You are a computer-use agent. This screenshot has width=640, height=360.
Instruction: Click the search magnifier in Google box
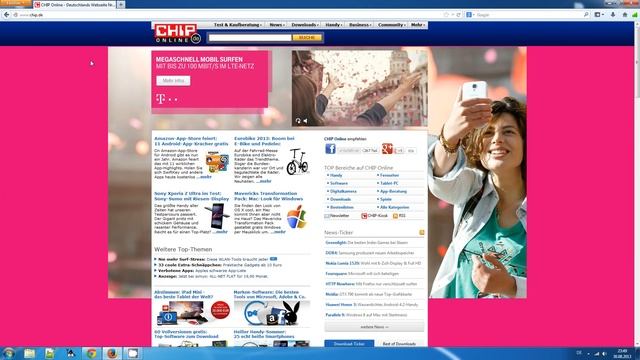click(586, 15)
